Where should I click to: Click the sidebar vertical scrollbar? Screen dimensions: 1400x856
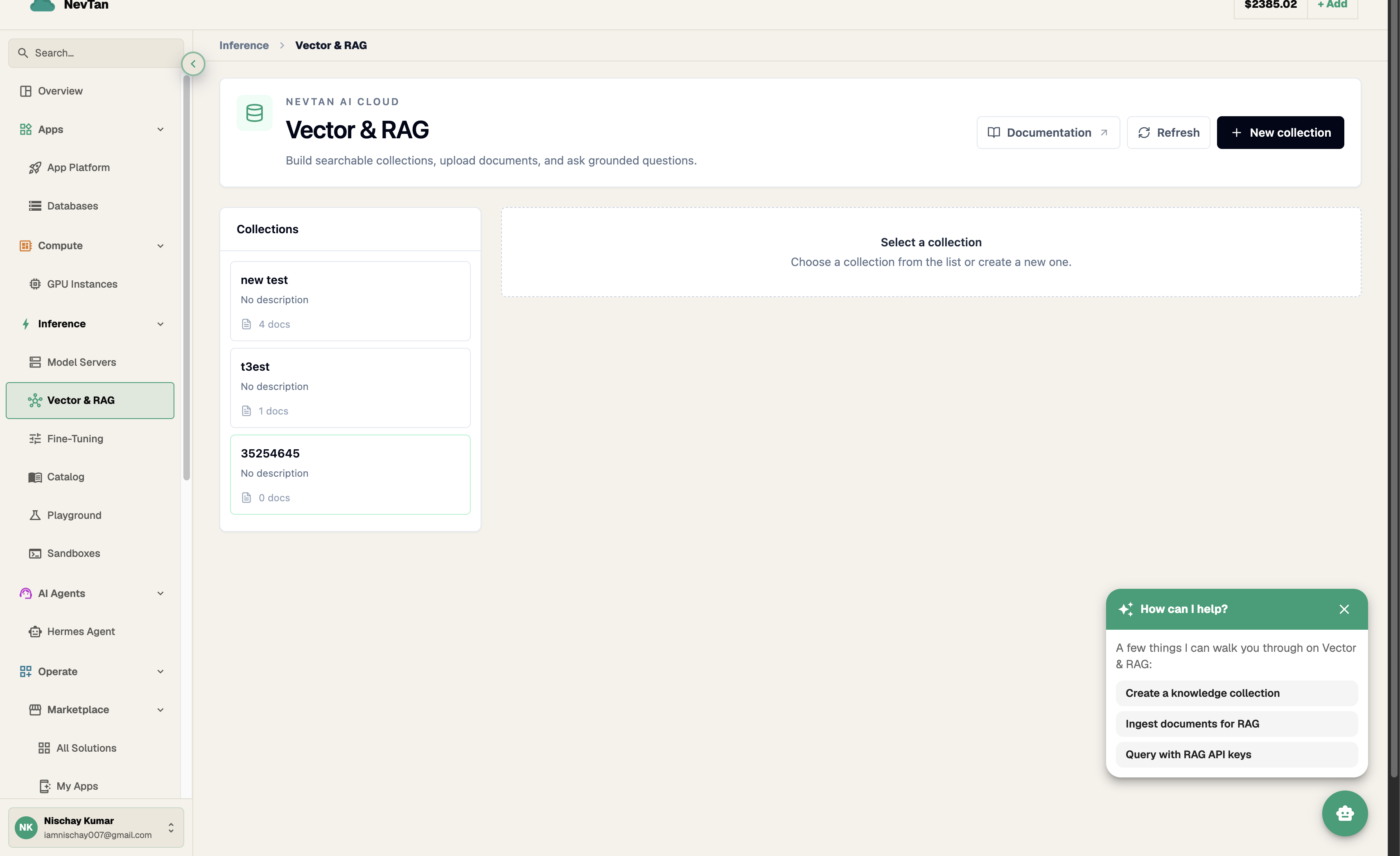coord(186,278)
